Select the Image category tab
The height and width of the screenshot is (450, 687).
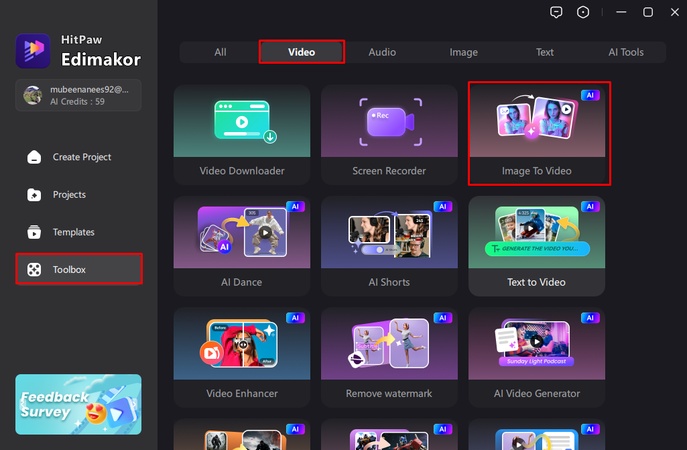pos(463,52)
